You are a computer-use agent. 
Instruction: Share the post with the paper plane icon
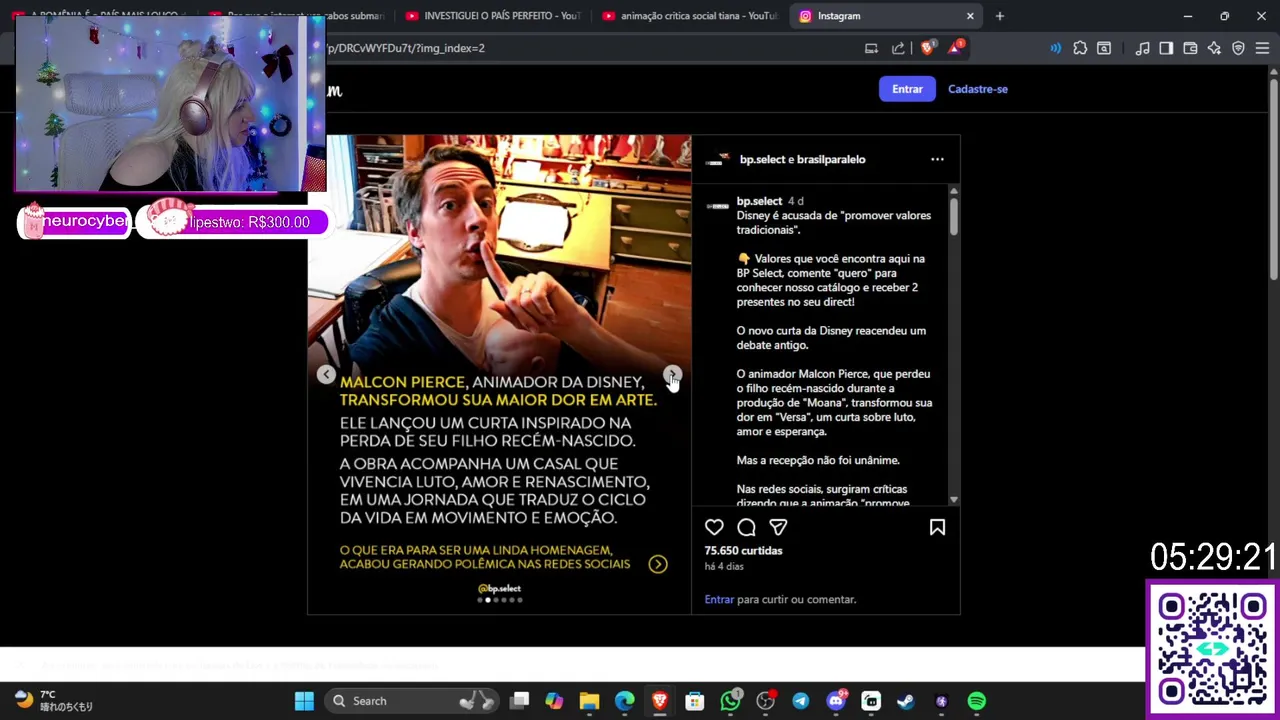coord(778,527)
